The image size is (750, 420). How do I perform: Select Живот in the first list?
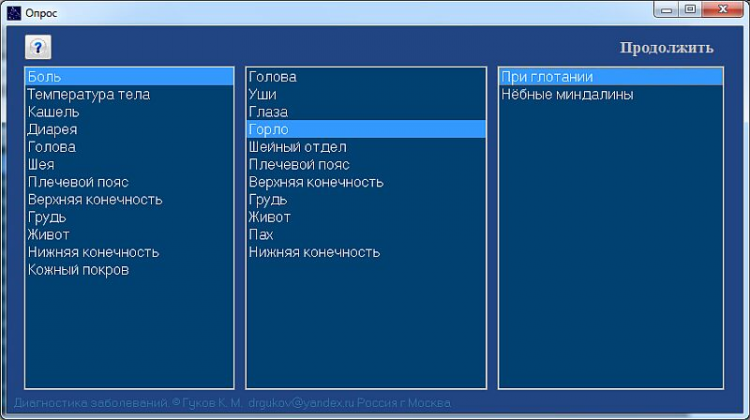pyautogui.click(x=129, y=235)
